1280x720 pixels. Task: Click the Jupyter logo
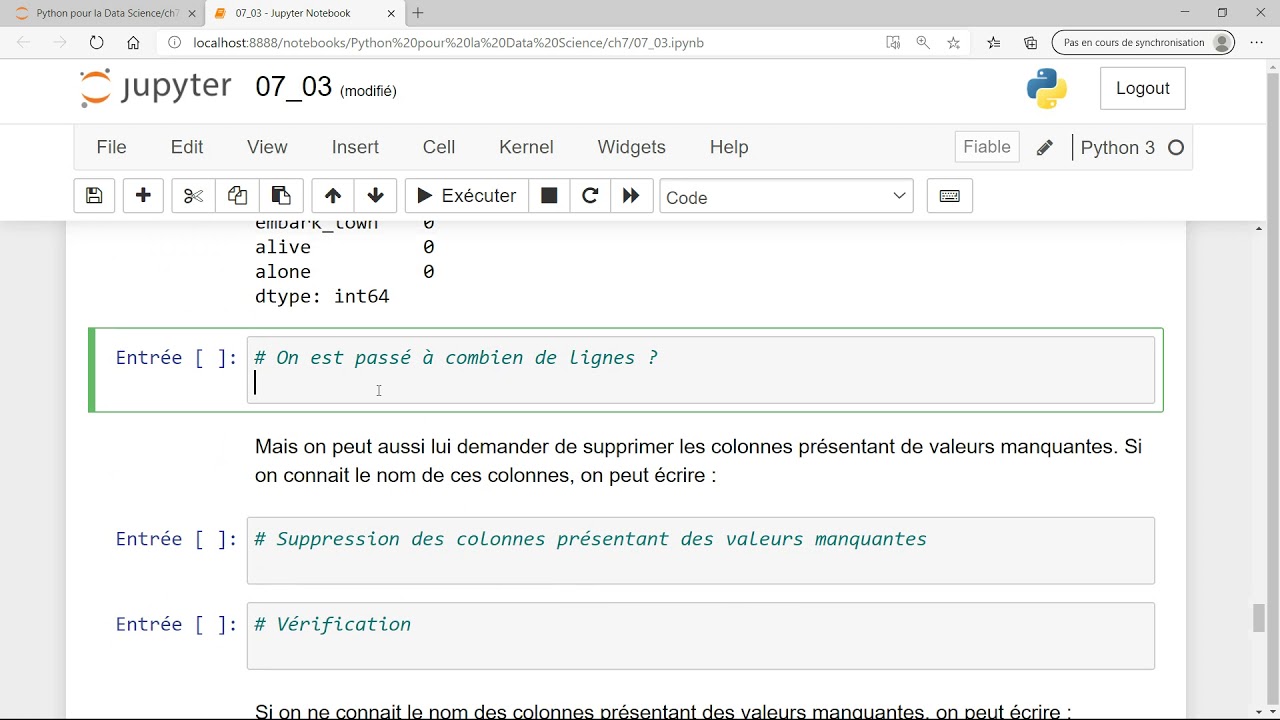(x=155, y=88)
